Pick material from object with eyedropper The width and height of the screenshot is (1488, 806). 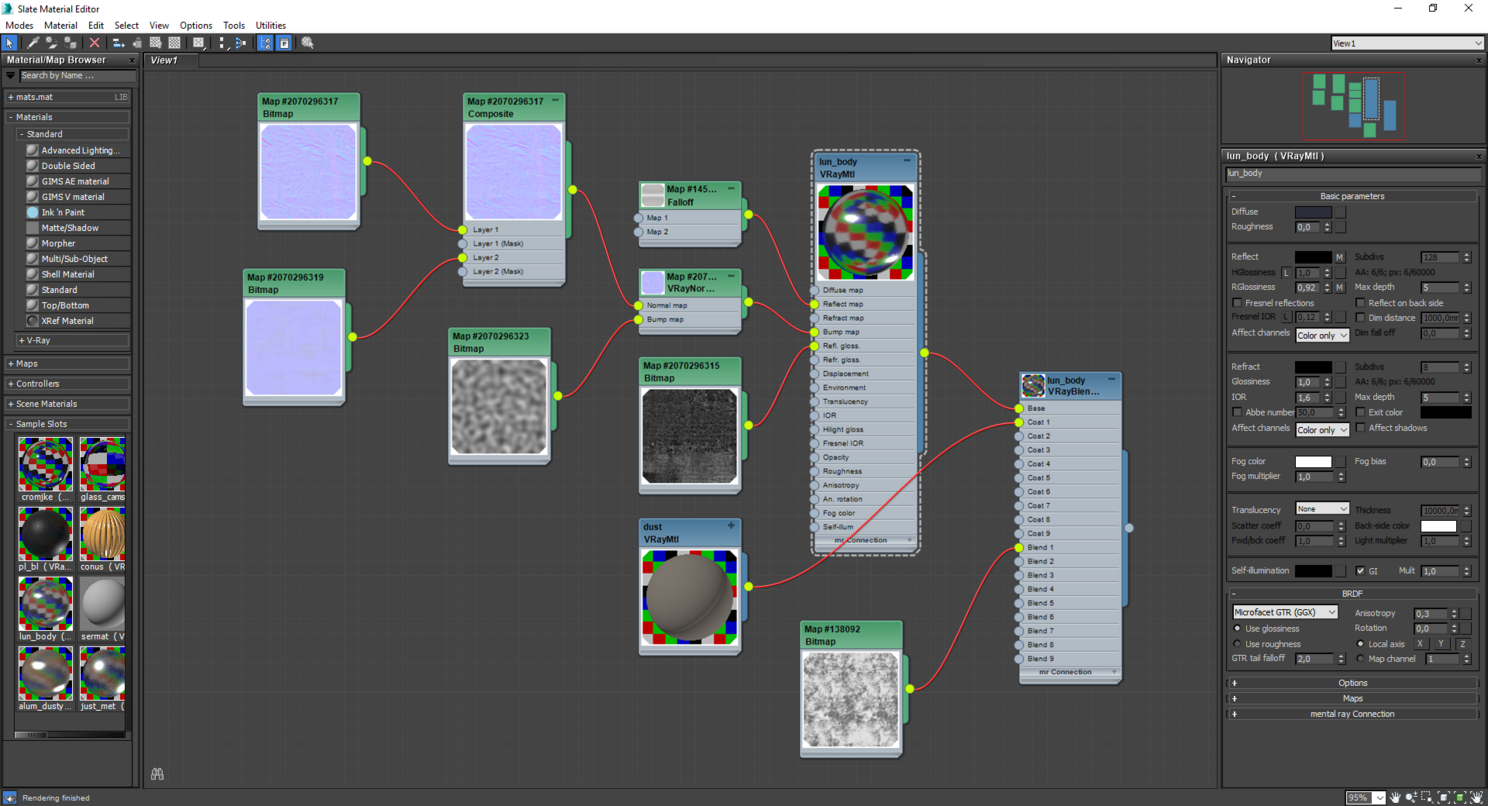[33, 43]
